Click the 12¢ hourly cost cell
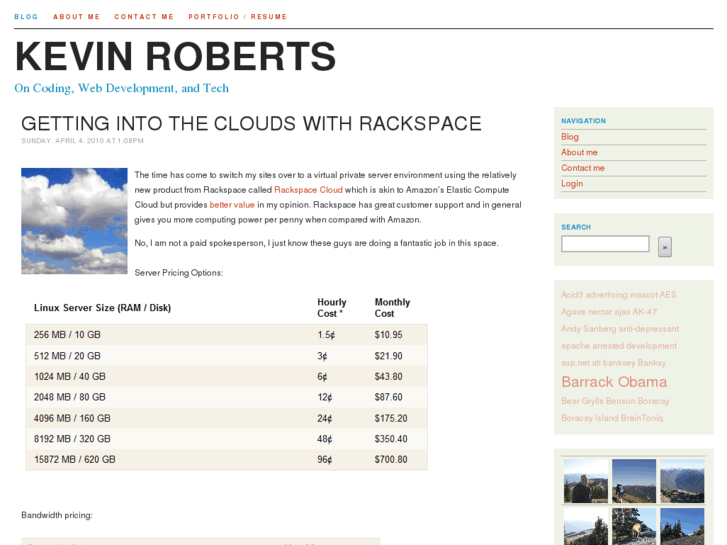Viewport: 727px width, 545px height. 325,397
